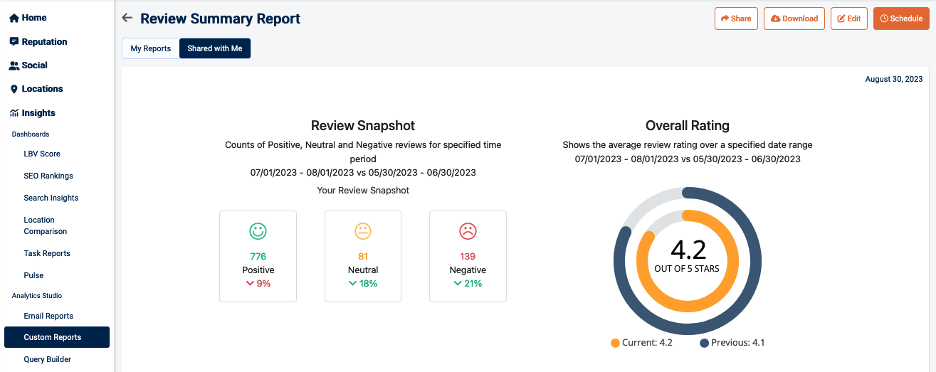Viewport: 936px width, 372px height.
Task: Click the Analytics Studio sidebar heading
Action: tap(37, 295)
